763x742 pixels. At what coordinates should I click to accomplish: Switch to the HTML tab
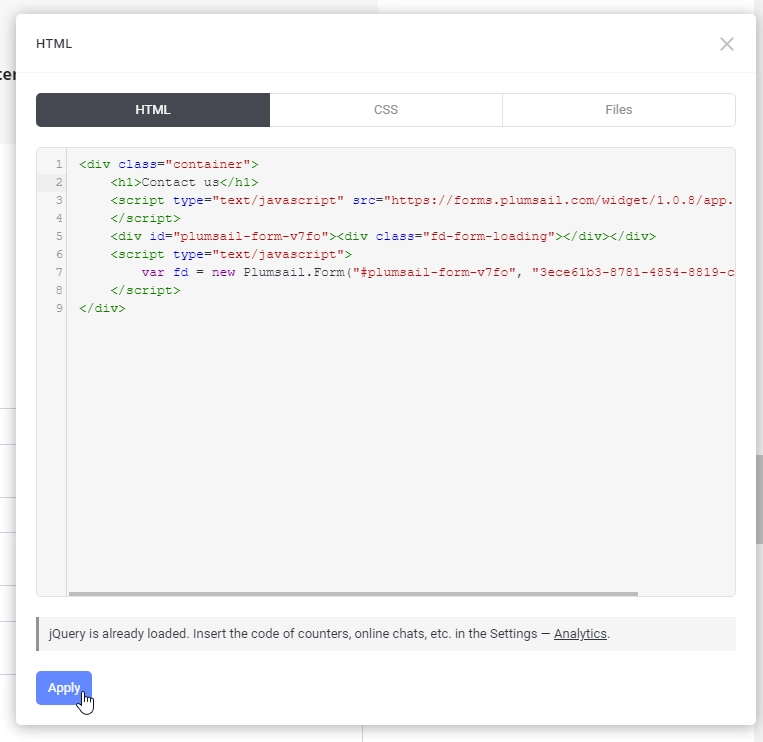click(x=153, y=110)
